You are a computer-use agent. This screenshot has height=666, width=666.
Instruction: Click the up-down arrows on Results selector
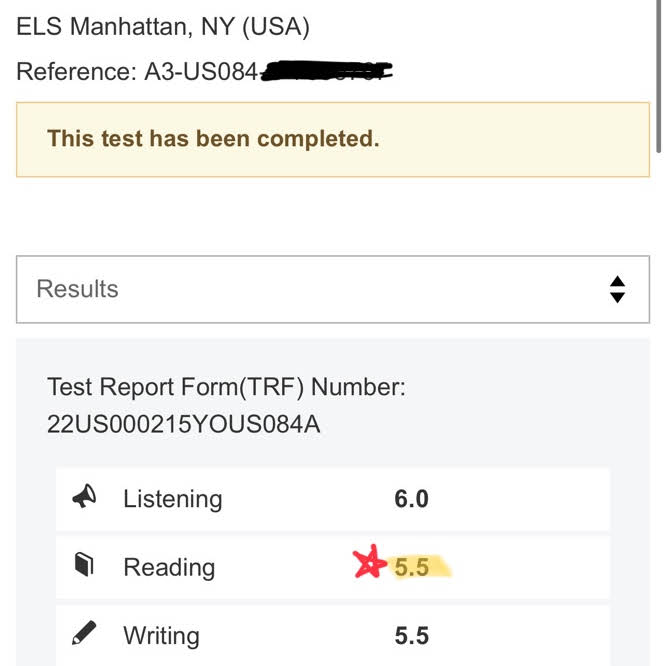[x=617, y=289]
